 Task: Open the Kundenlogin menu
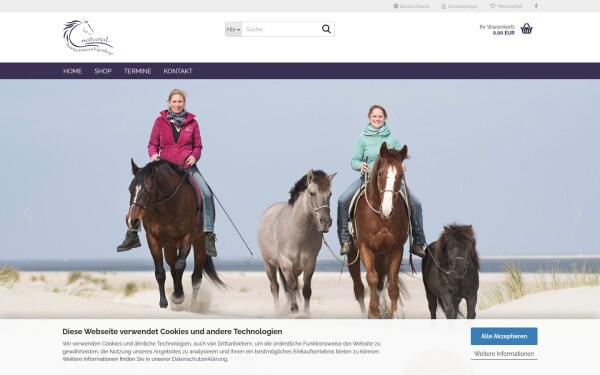pyautogui.click(x=459, y=6)
